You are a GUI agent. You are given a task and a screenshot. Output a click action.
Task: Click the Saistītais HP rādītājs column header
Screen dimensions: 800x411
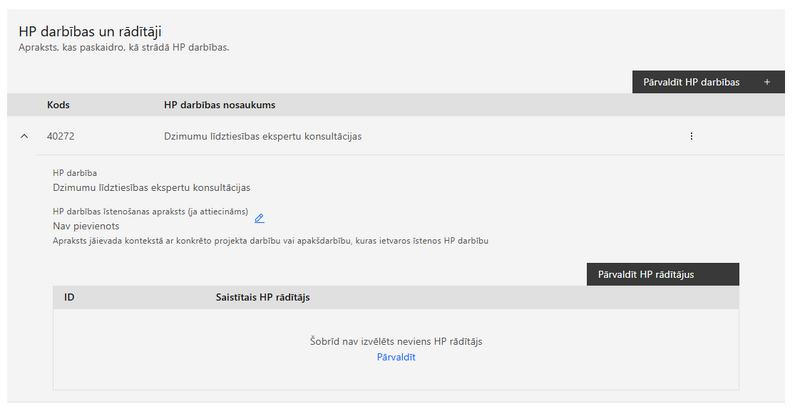[262, 297]
